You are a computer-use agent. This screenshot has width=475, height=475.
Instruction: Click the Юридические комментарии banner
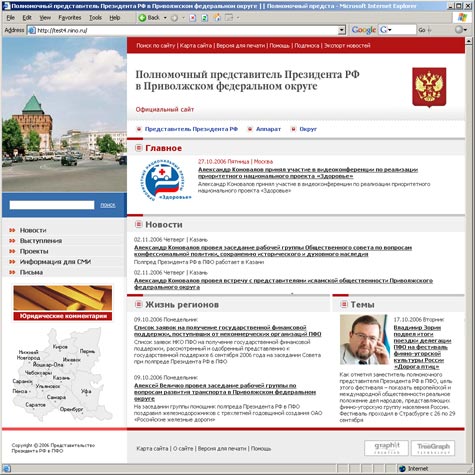(x=63, y=303)
